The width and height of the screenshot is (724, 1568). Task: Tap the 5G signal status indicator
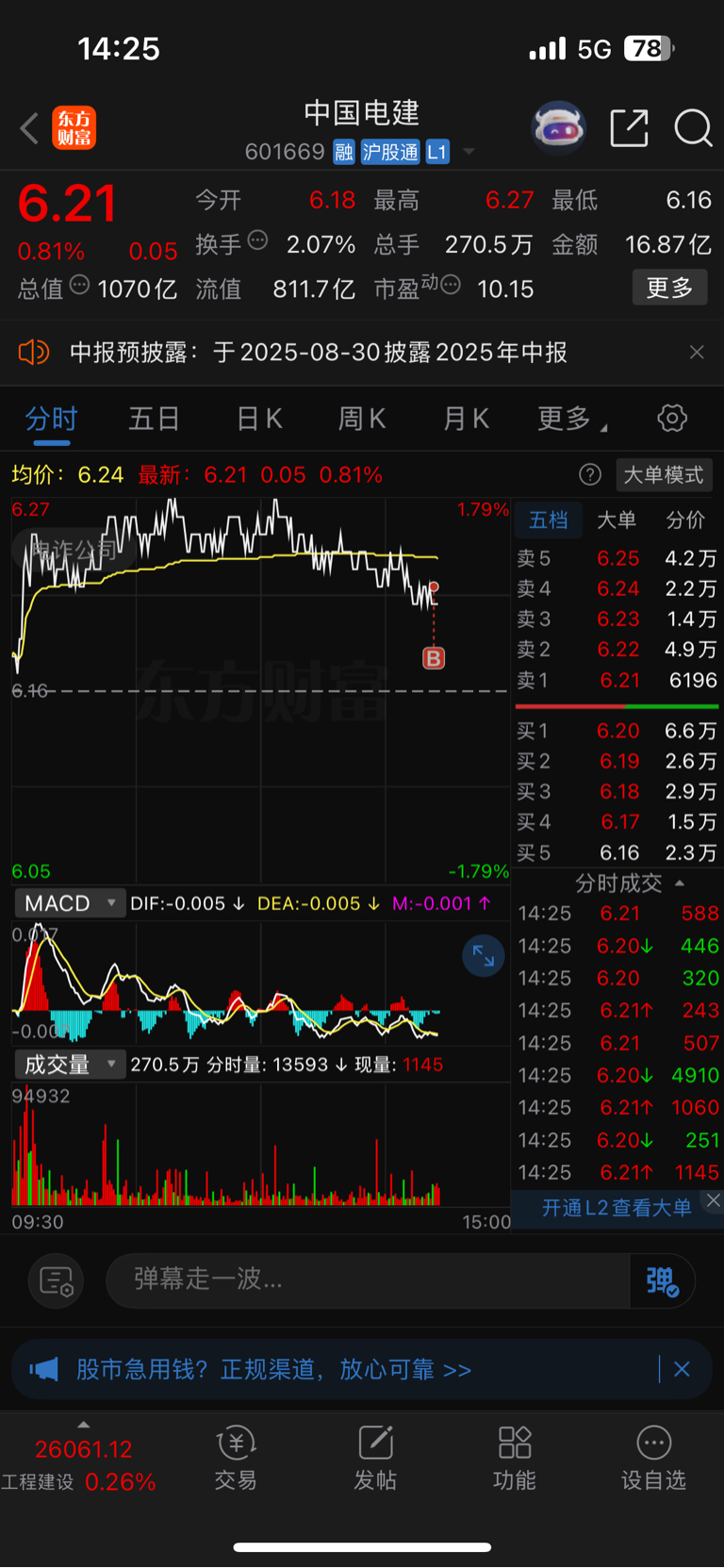tap(594, 49)
